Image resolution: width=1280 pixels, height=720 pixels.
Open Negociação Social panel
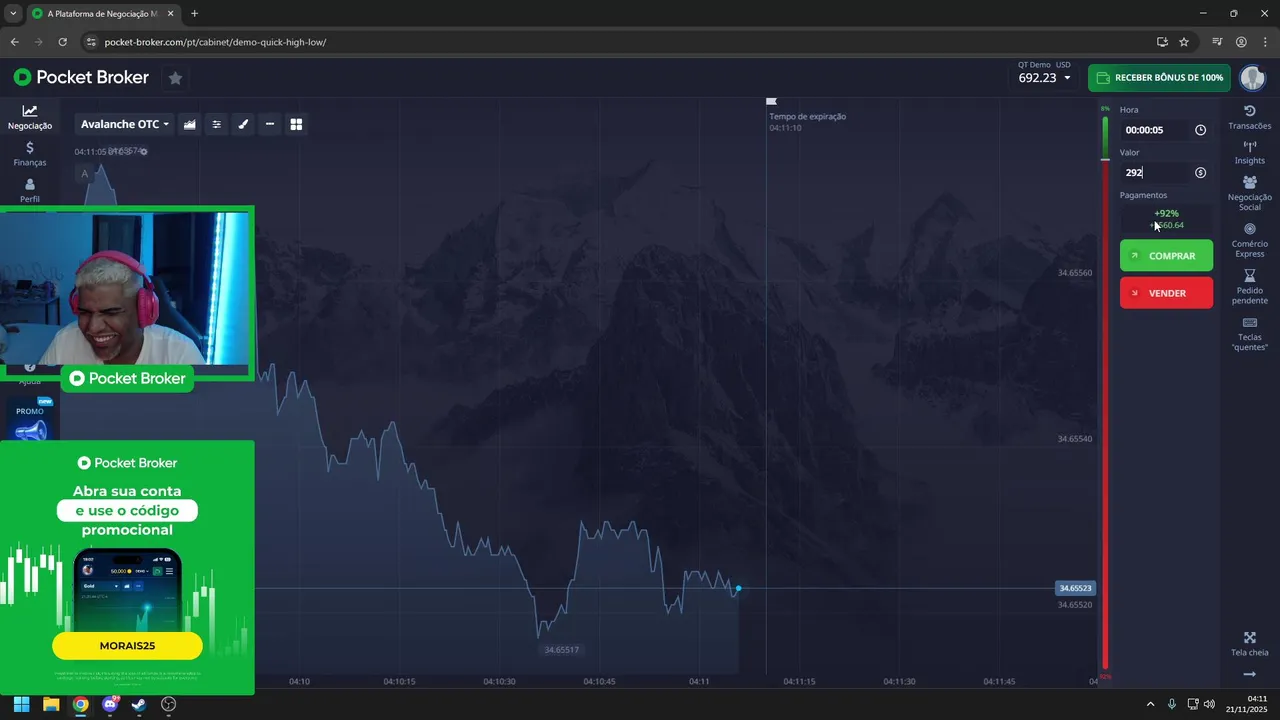tap(1249, 193)
